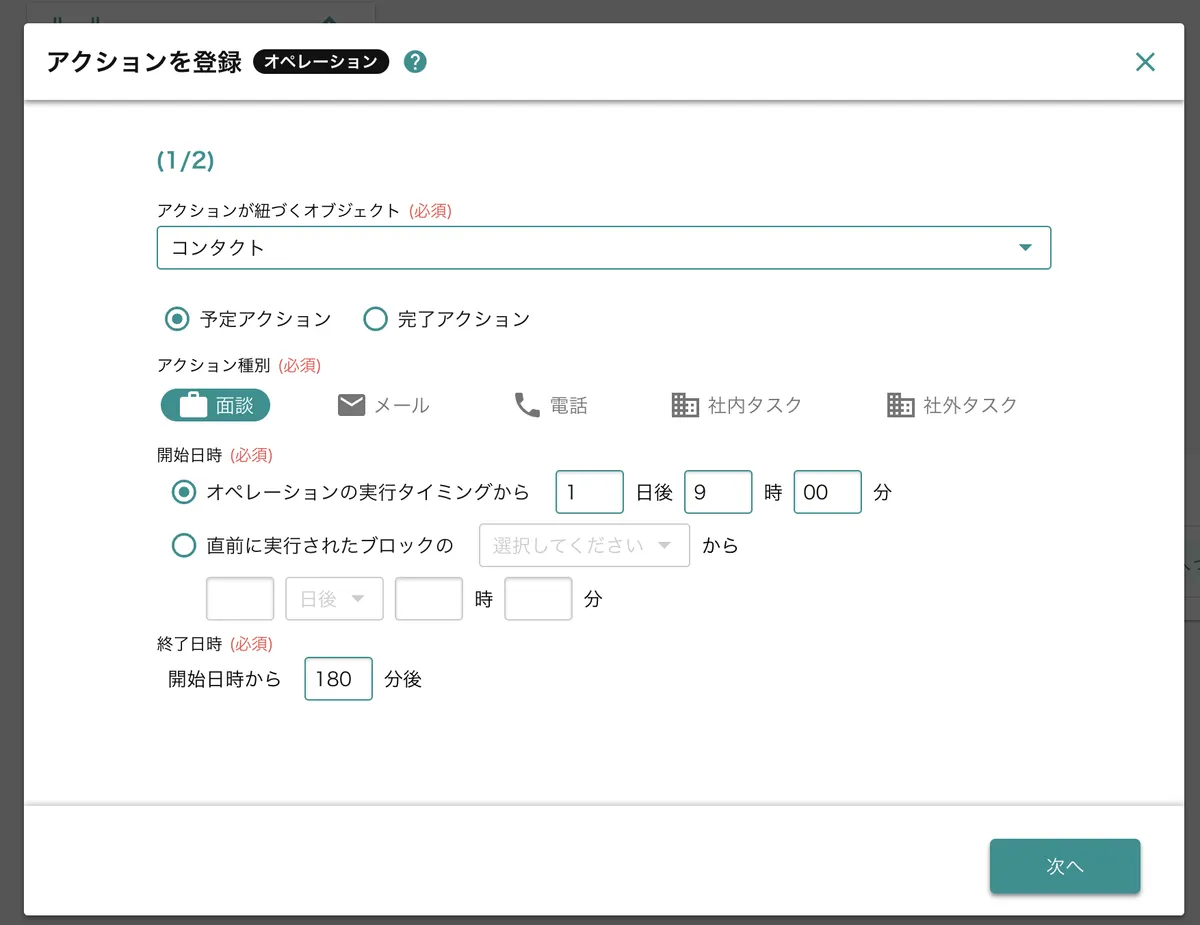Click the end time field containing 180

click(338, 679)
